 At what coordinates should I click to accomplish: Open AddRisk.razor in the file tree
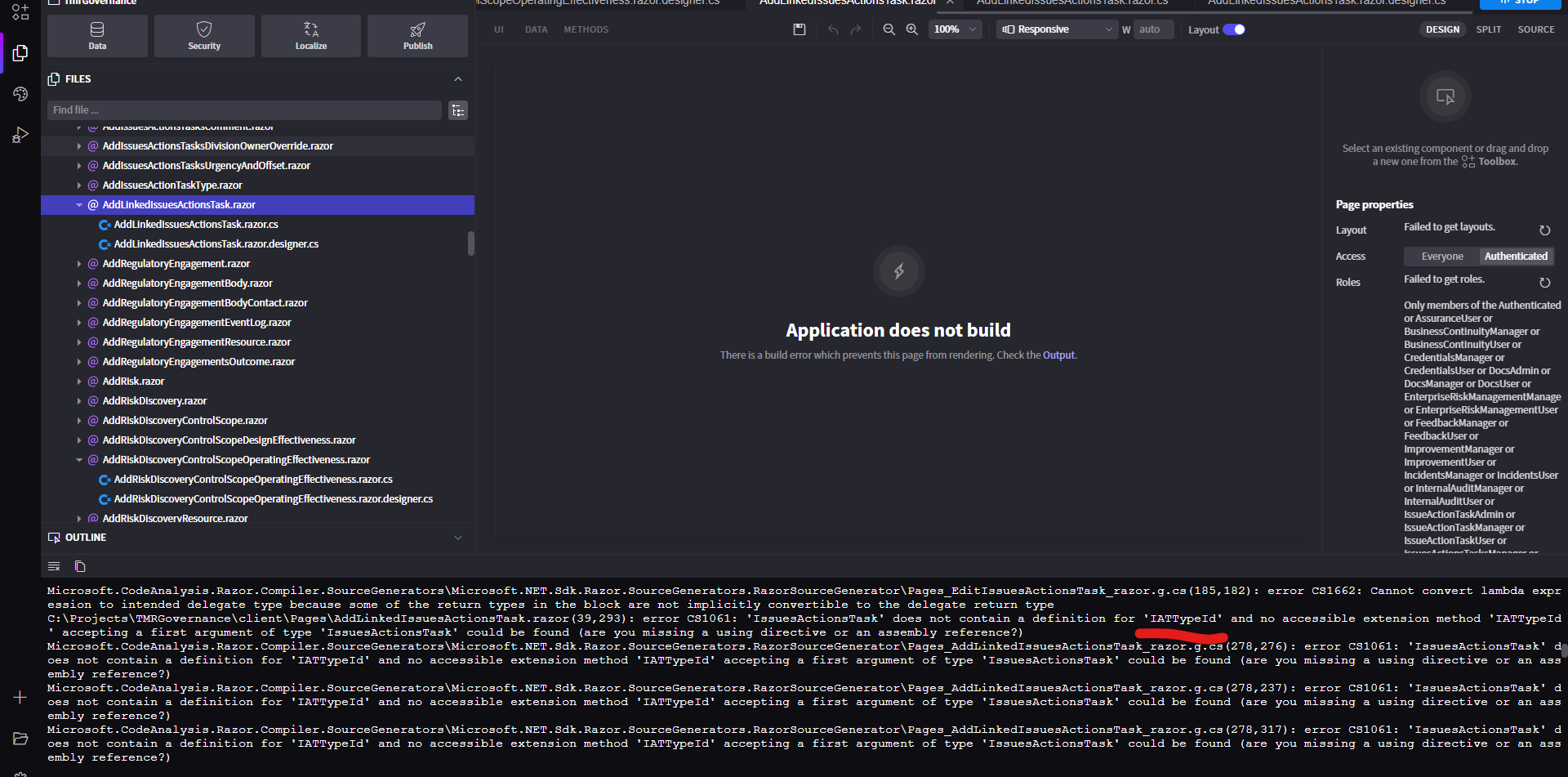[133, 382]
